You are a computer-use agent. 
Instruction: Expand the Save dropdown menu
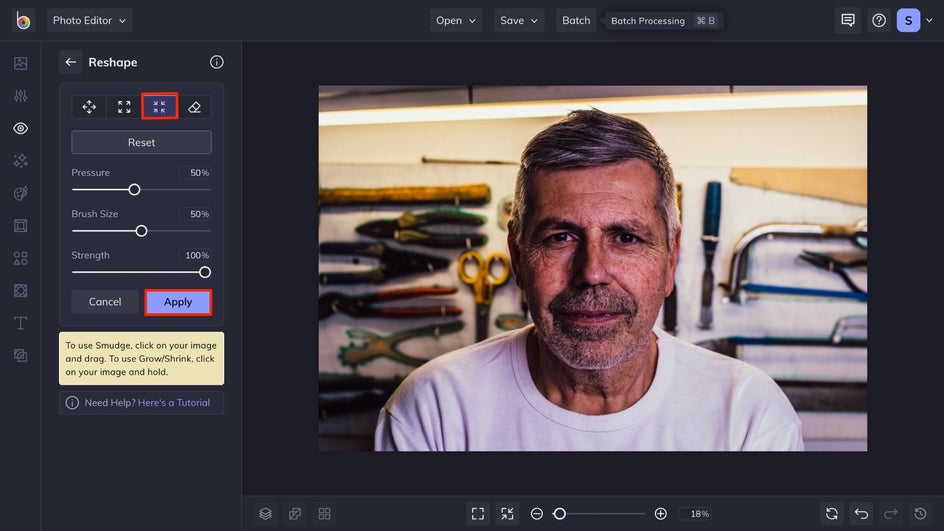pyautogui.click(x=519, y=20)
